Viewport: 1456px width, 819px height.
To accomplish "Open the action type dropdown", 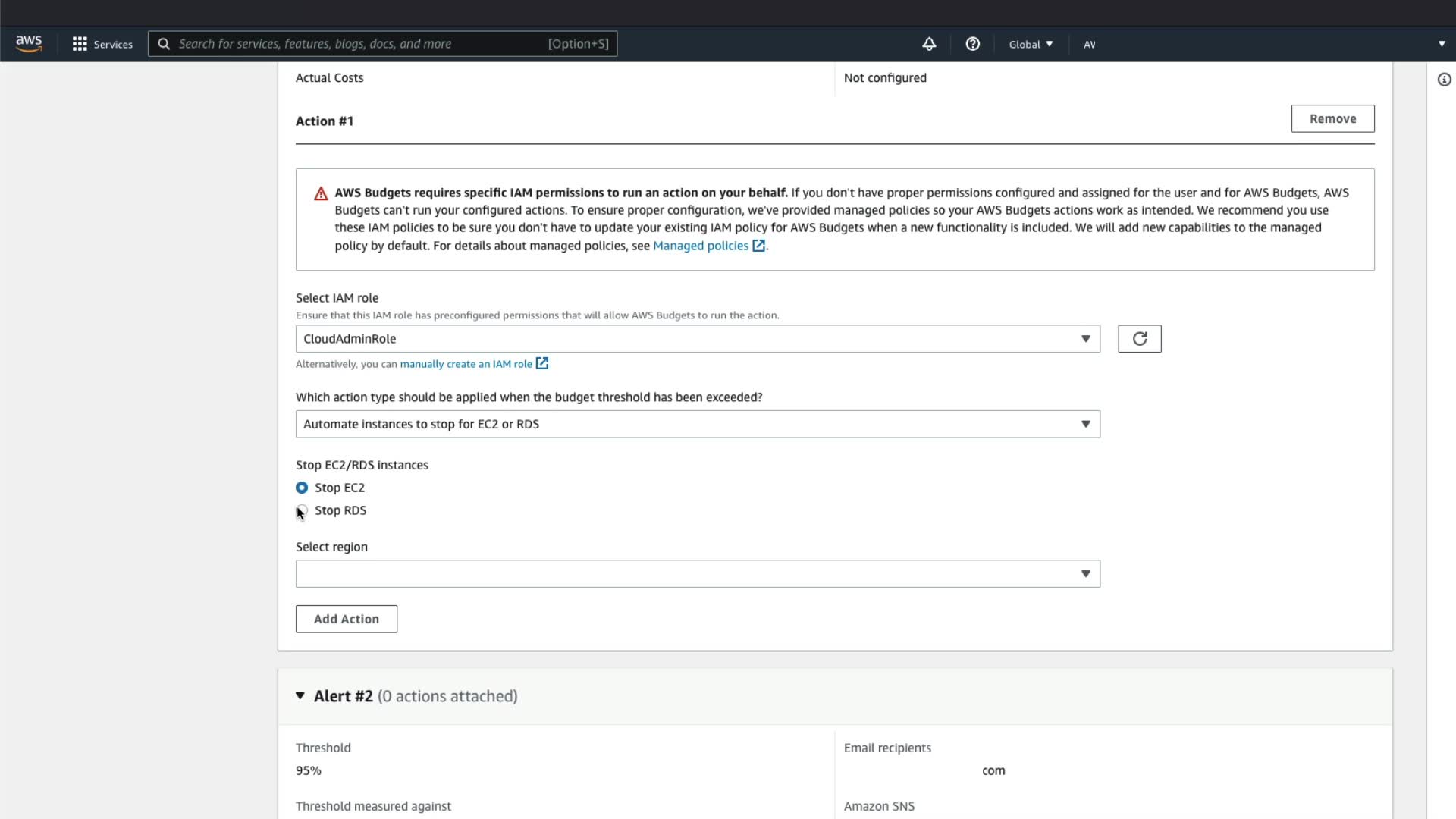I will pos(698,424).
